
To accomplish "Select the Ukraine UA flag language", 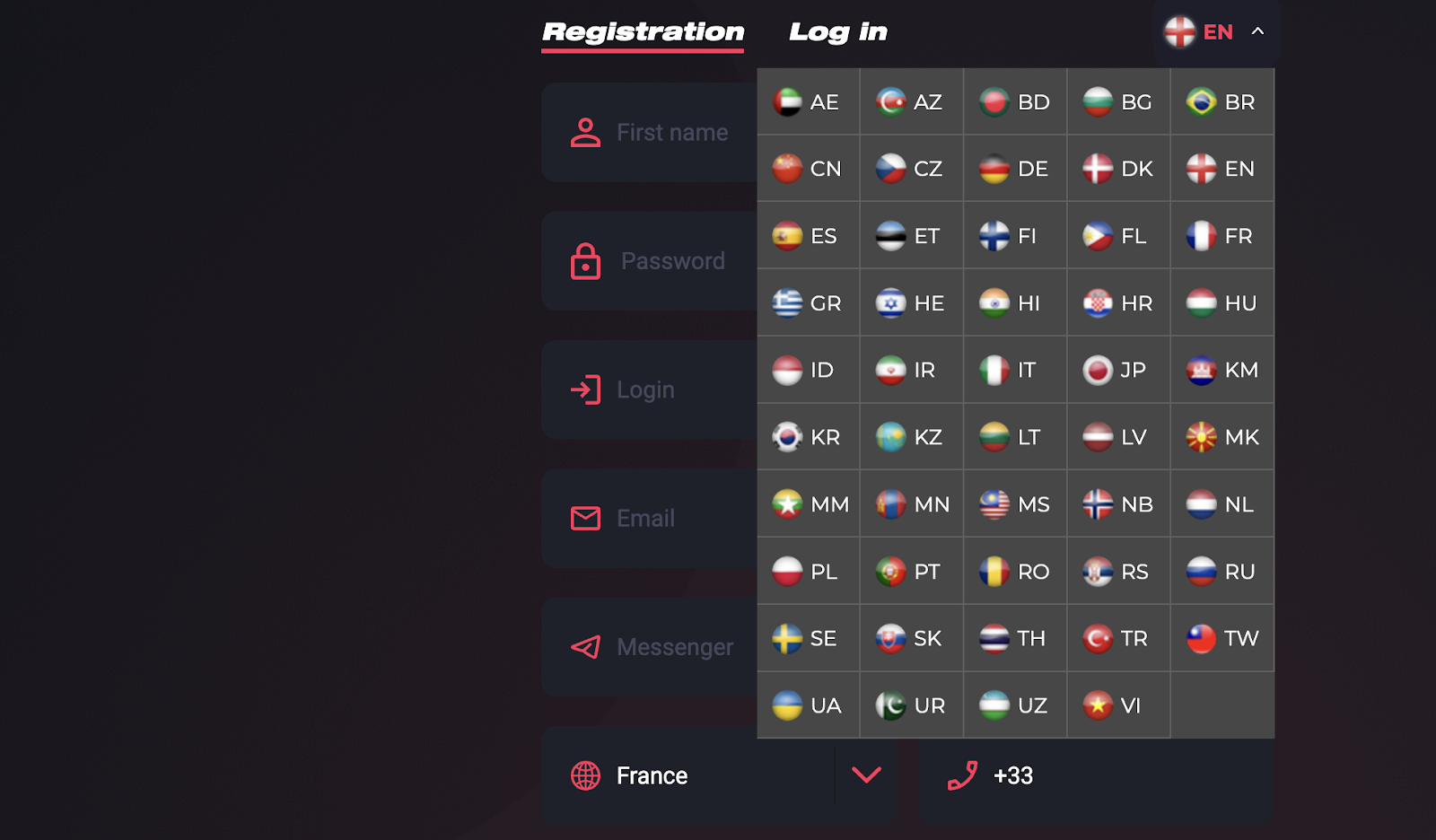I will click(808, 705).
